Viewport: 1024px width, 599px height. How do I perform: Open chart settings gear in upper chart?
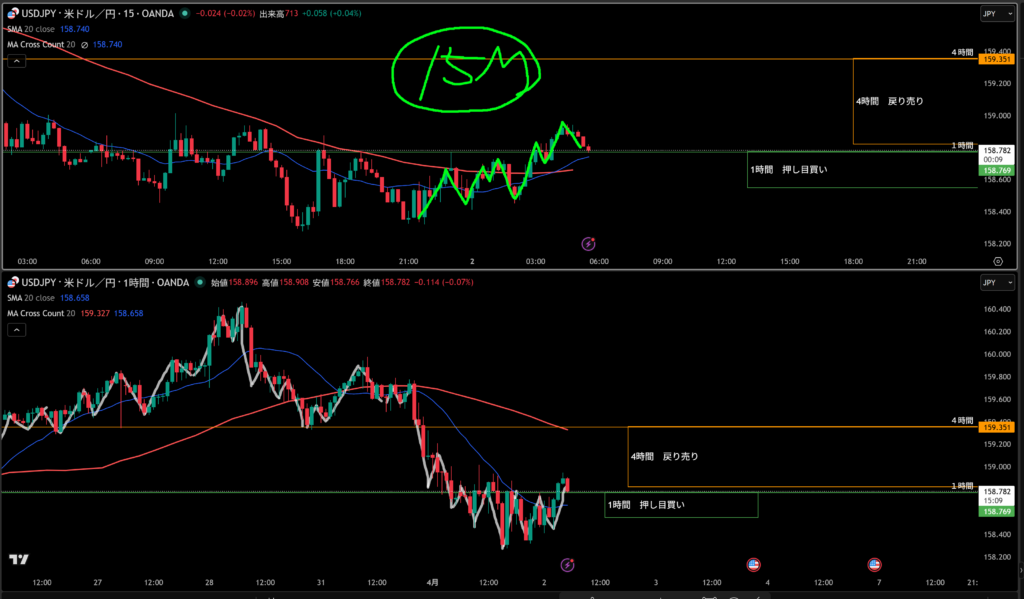[x=997, y=260]
